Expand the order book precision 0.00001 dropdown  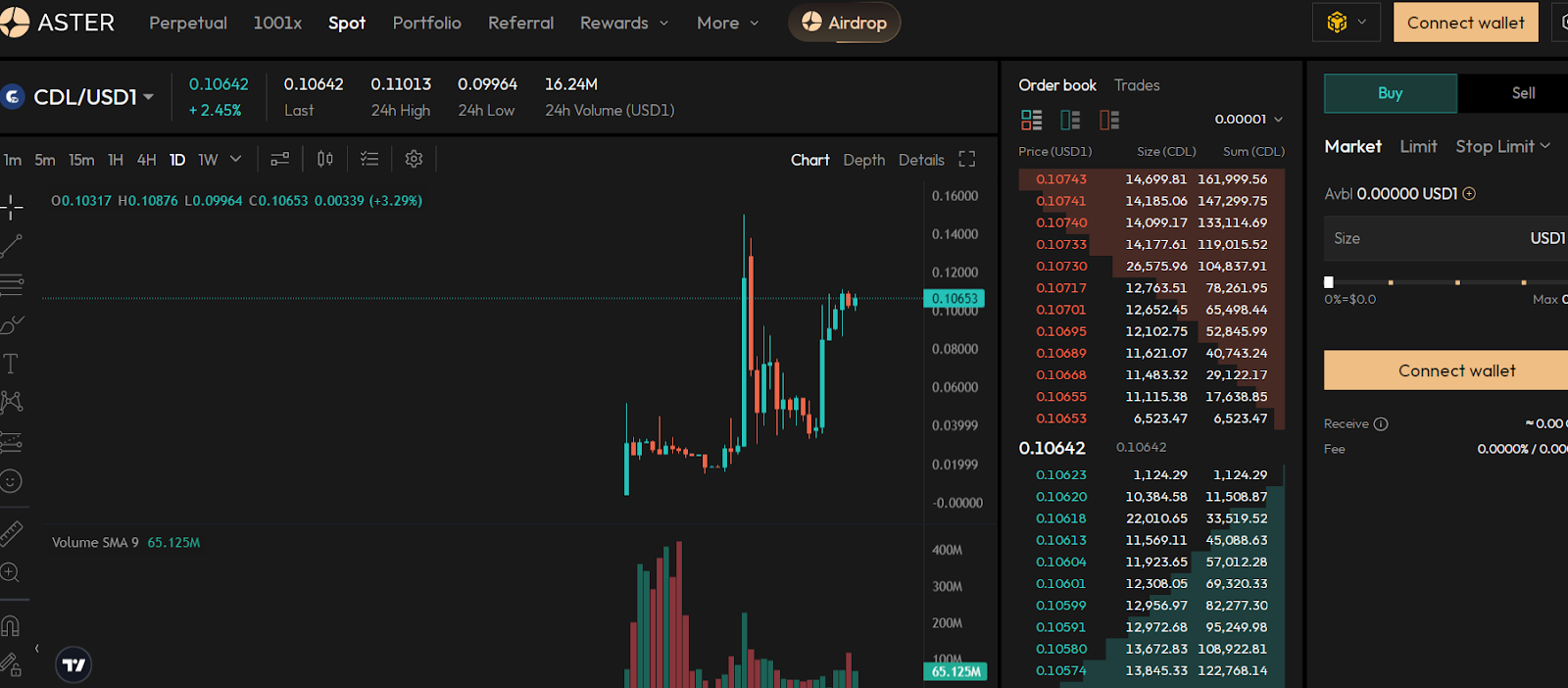click(1249, 120)
